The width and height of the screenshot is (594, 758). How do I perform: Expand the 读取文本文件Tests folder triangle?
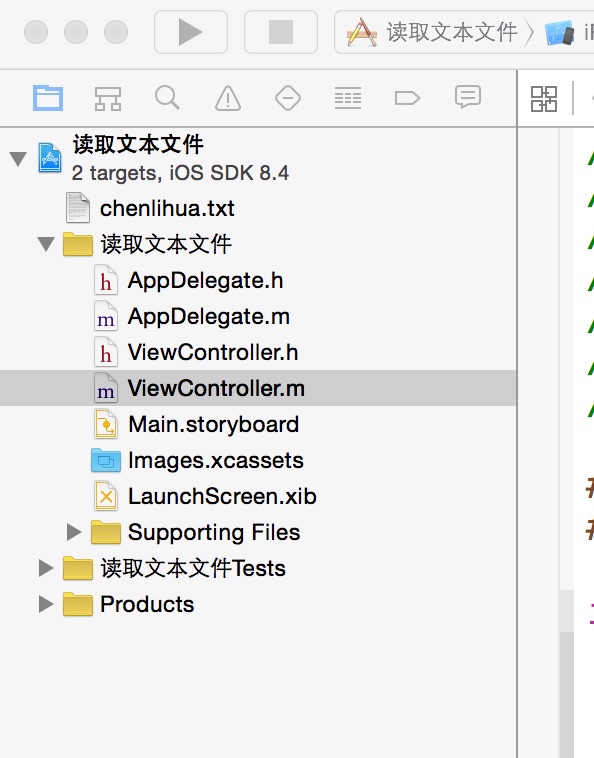[46, 568]
